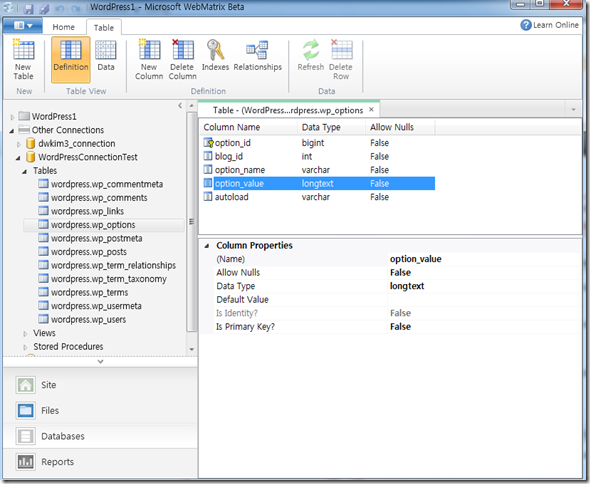Add a New Column
The height and width of the screenshot is (484, 590).
point(149,60)
